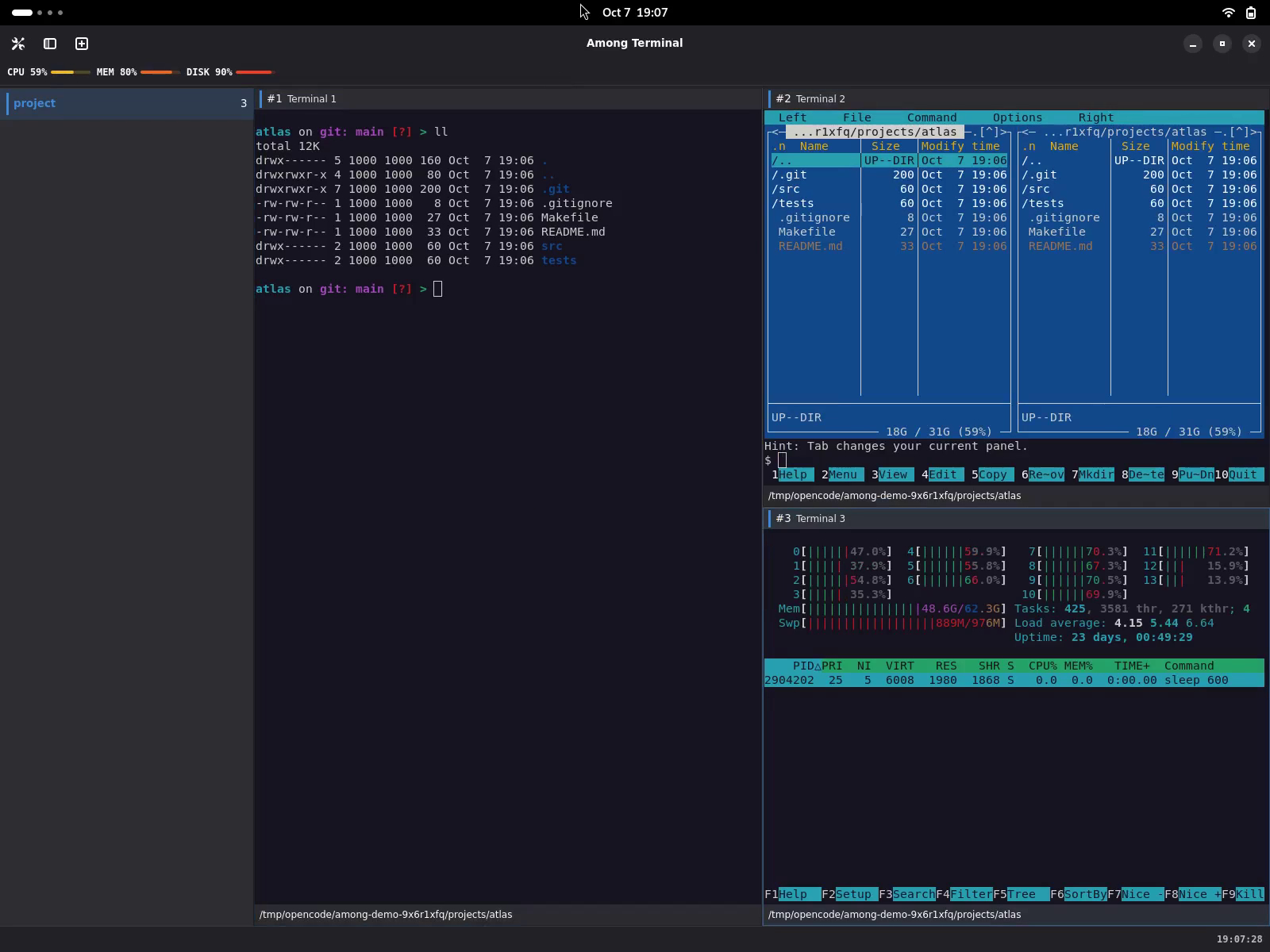Sort left panel by Modify time header
The height and width of the screenshot is (952, 1270).
tap(960, 146)
